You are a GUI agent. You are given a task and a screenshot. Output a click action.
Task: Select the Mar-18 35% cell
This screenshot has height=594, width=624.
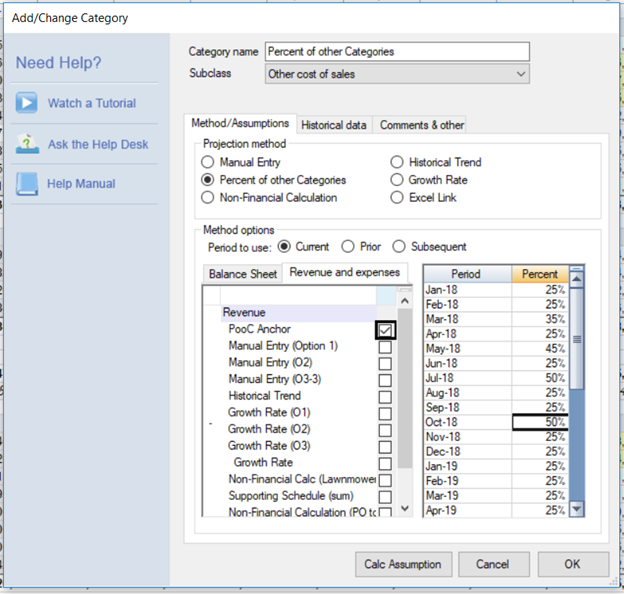[x=540, y=319]
